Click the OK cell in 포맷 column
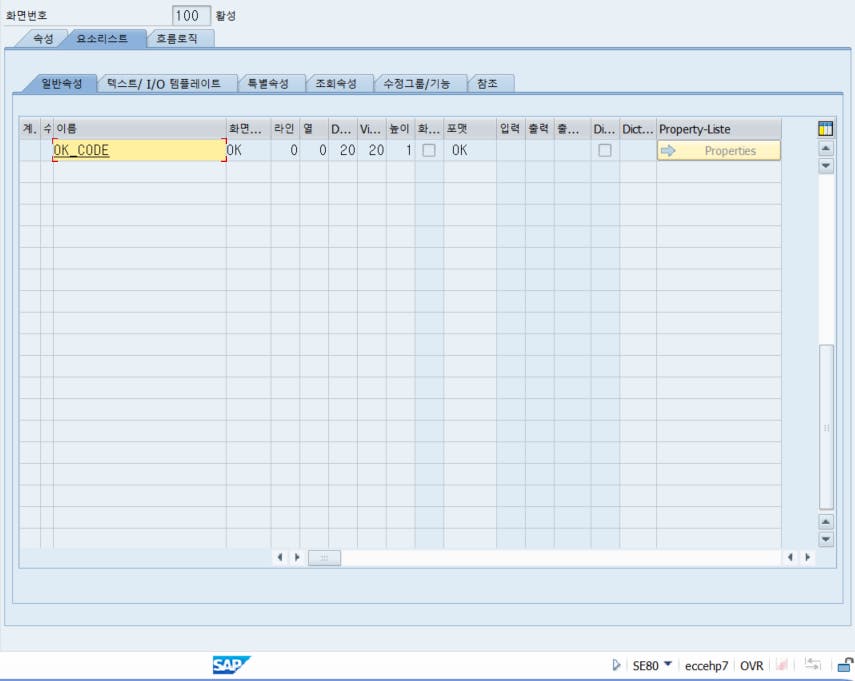855x681 pixels. pos(470,150)
